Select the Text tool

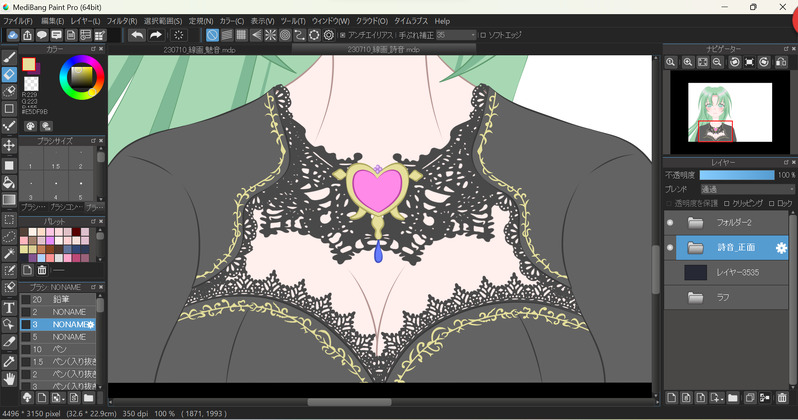point(9,308)
